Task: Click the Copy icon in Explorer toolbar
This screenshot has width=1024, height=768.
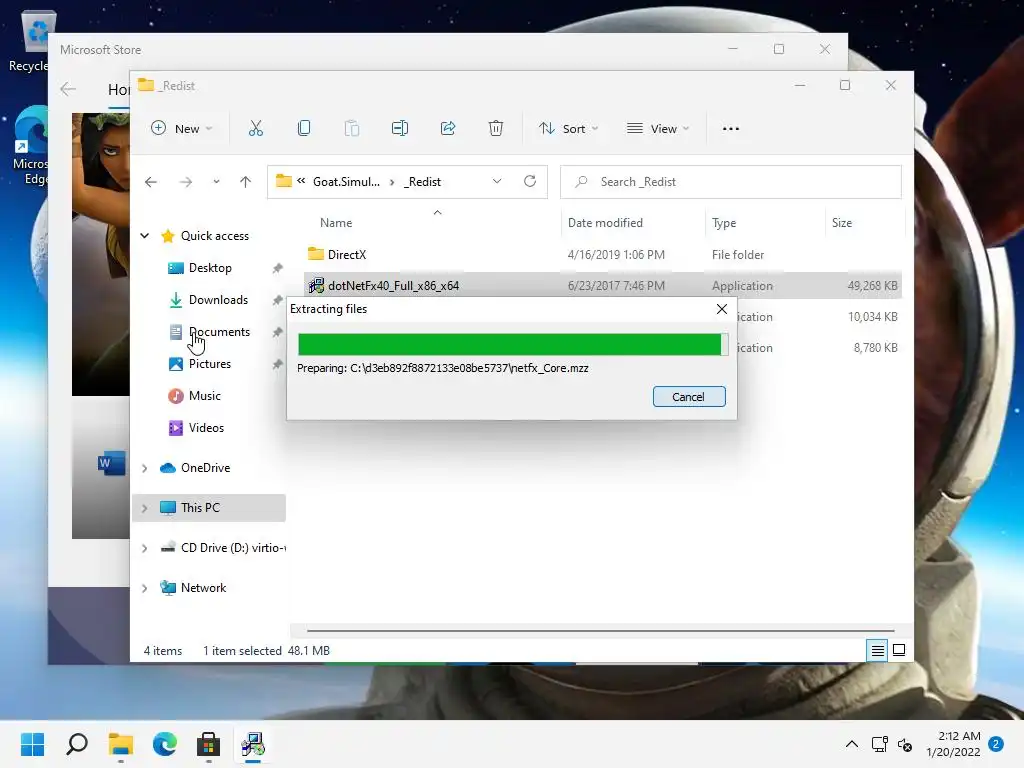Action: [x=304, y=129]
